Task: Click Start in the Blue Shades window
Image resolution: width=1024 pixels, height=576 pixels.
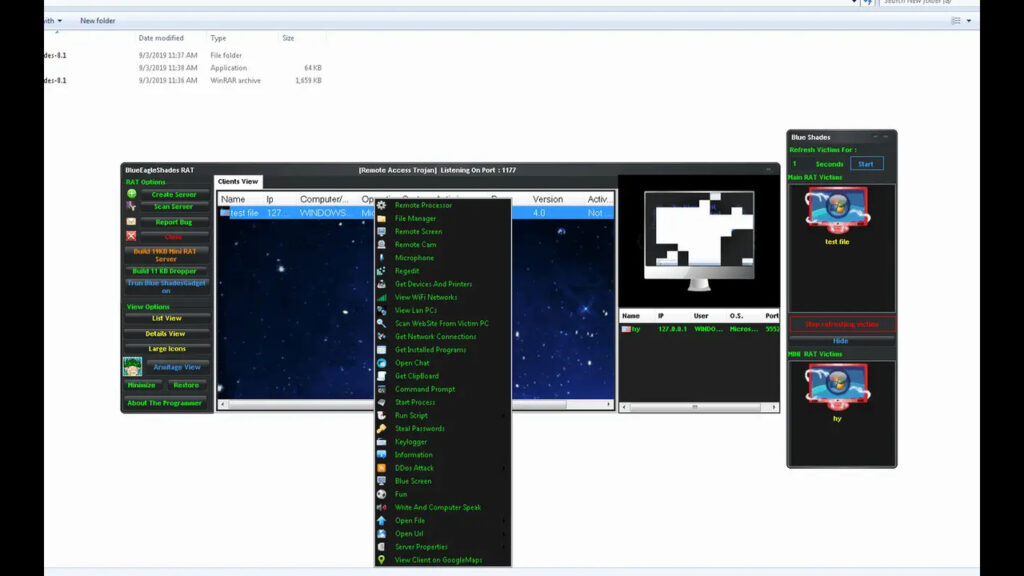Action: pyautogui.click(x=866, y=164)
